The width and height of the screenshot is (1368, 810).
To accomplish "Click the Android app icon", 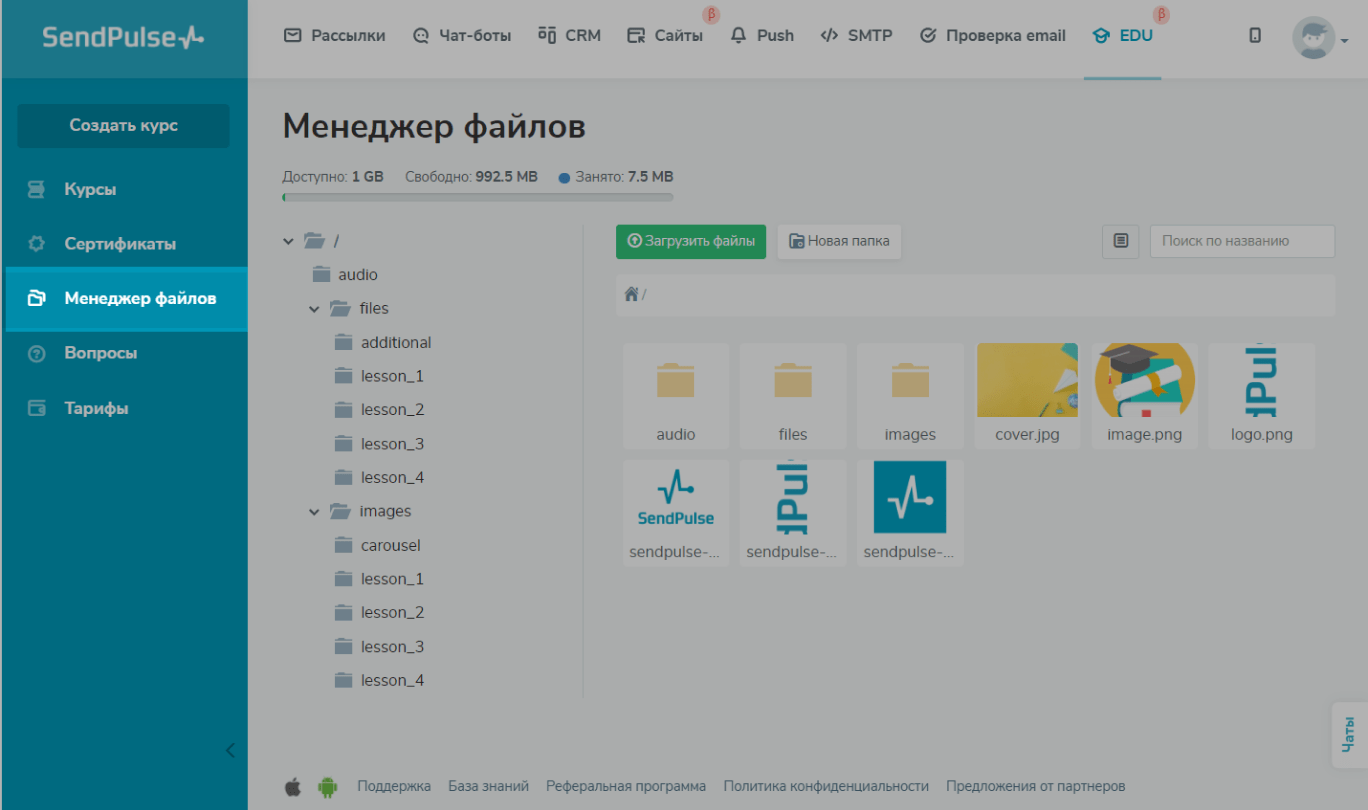I will click(x=327, y=787).
